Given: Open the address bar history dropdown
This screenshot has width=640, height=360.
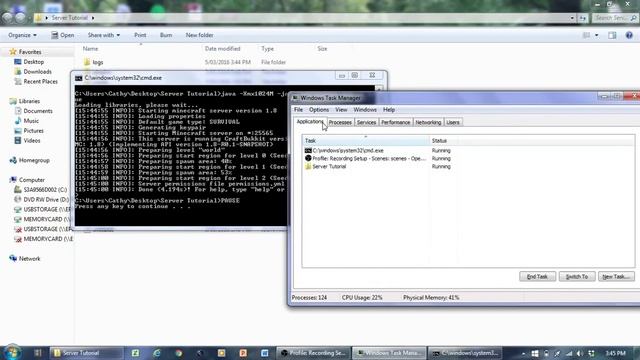Looking at the screenshot, I should [572, 18].
